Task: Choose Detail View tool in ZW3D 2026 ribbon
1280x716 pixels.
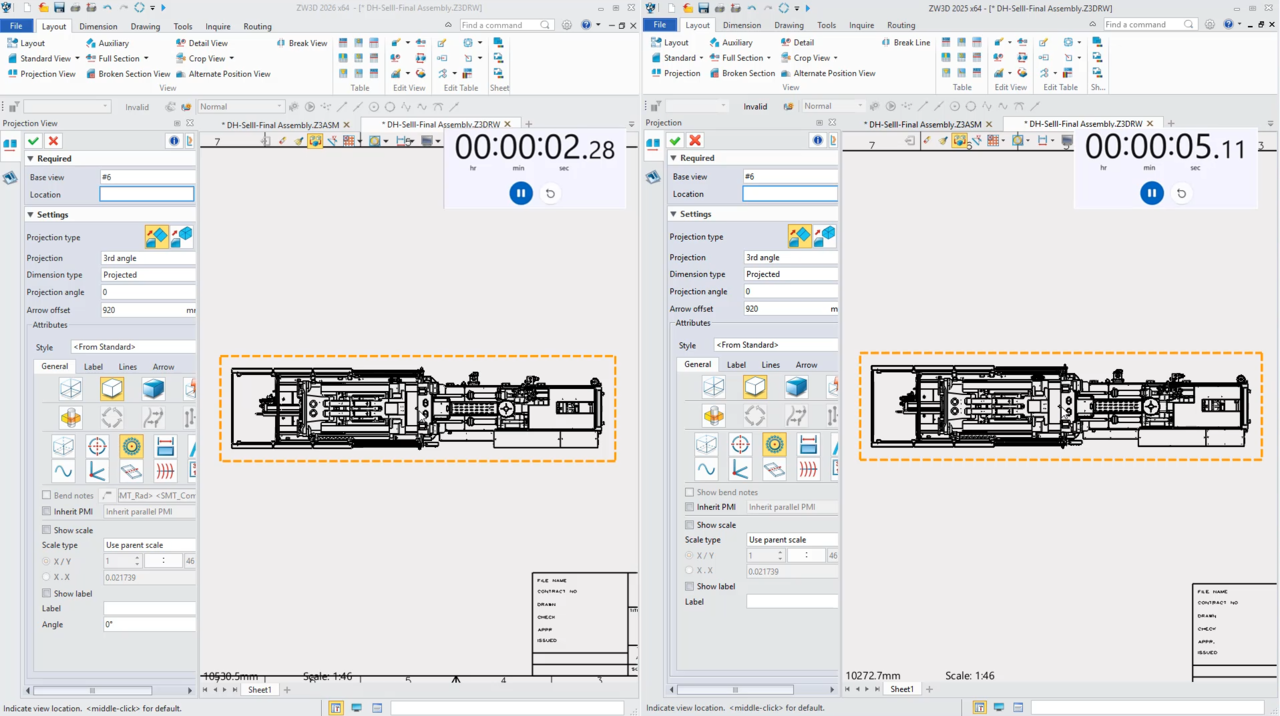Action: 201,43
